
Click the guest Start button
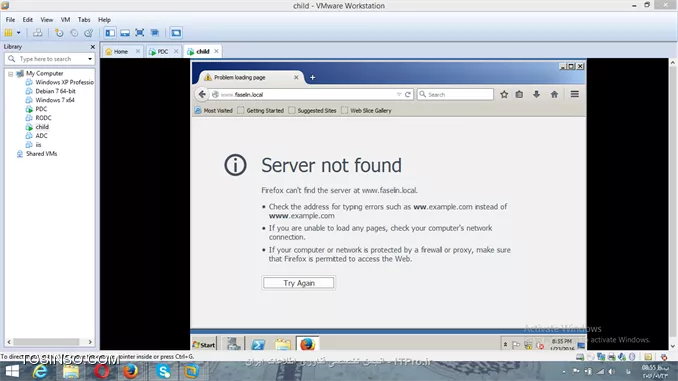pyautogui.click(x=204, y=344)
